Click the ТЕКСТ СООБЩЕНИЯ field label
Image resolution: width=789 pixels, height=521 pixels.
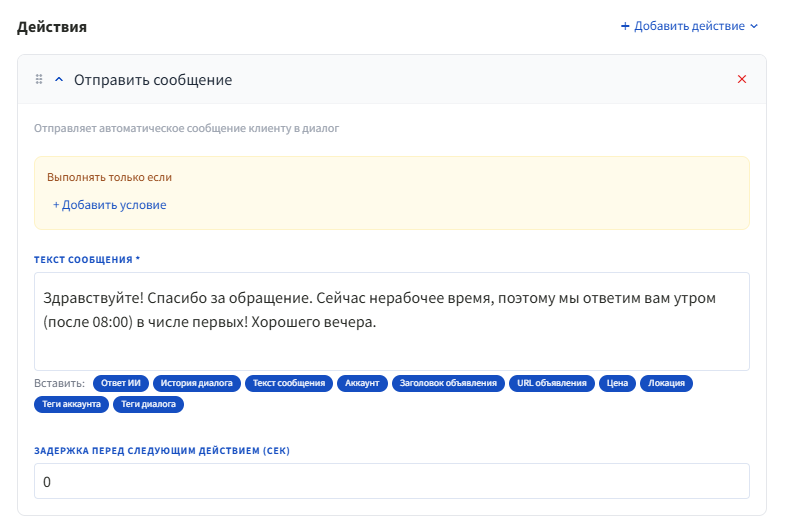[x=87, y=260]
